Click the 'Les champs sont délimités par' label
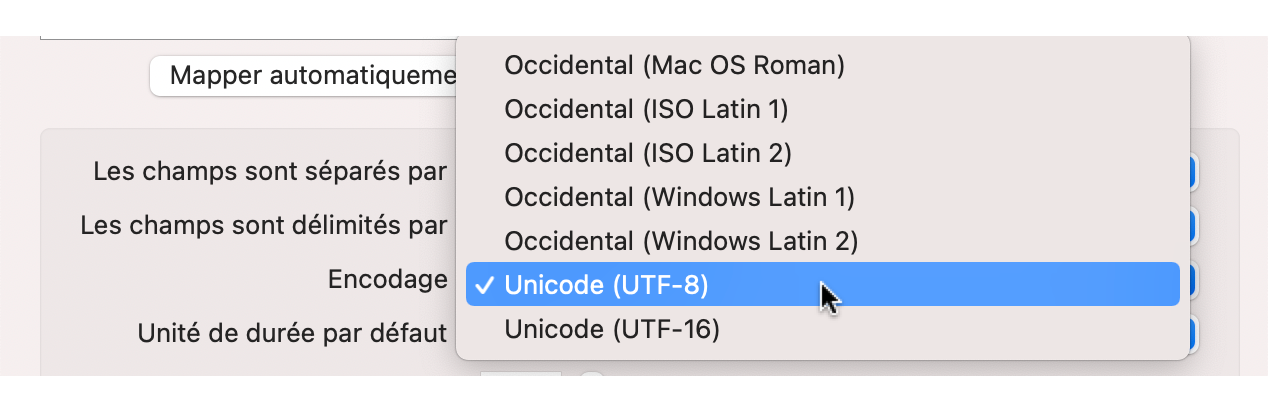 (x=264, y=226)
